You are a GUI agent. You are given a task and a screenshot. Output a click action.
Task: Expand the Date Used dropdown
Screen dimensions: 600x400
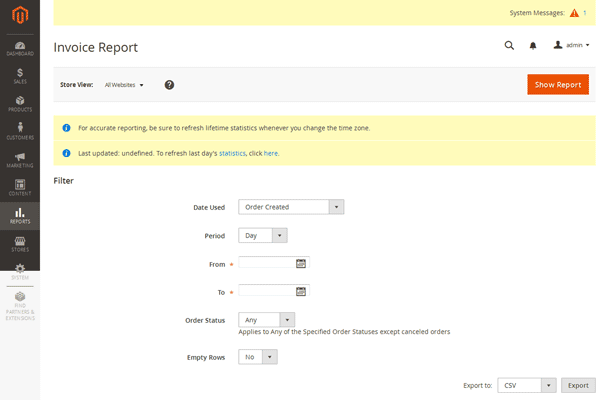(x=291, y=207)
